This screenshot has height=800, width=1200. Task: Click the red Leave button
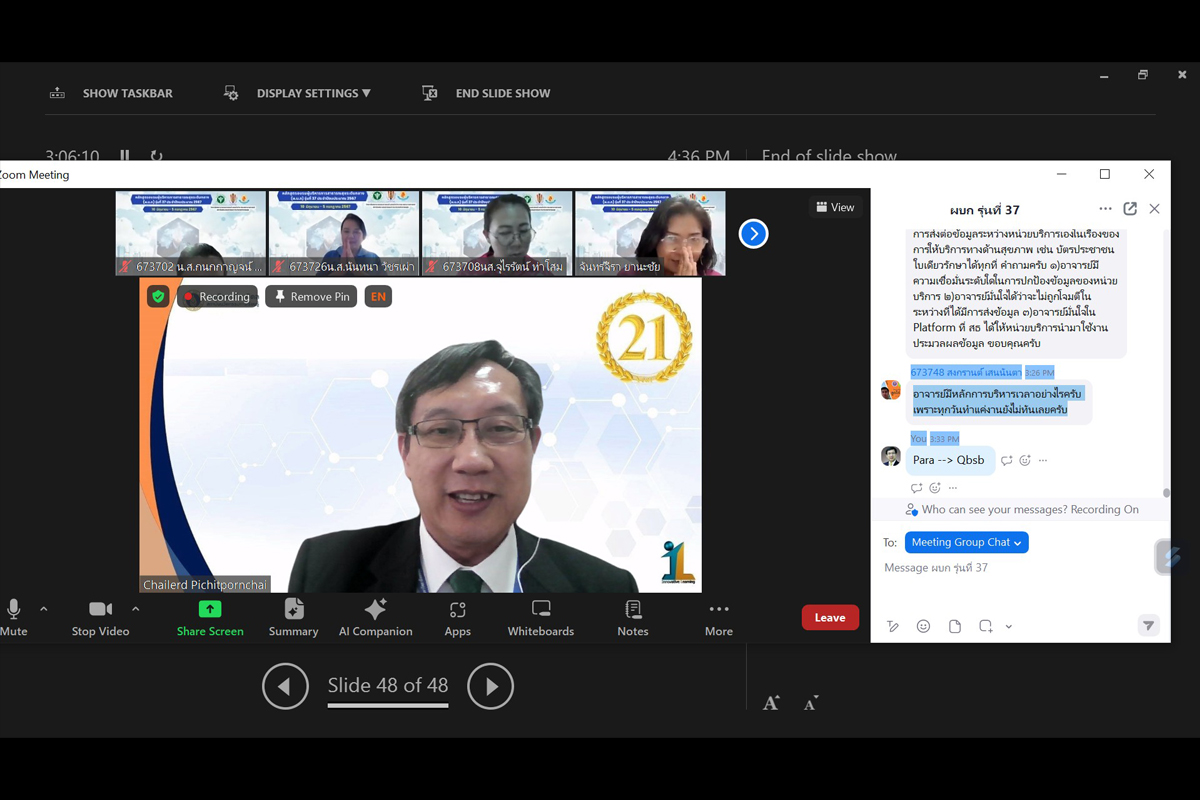(830, 618)
